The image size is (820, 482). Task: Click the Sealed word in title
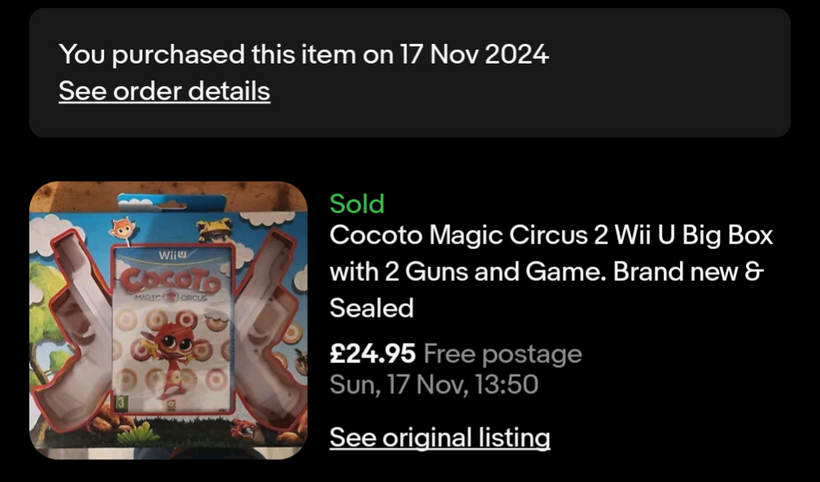(371, 308)
